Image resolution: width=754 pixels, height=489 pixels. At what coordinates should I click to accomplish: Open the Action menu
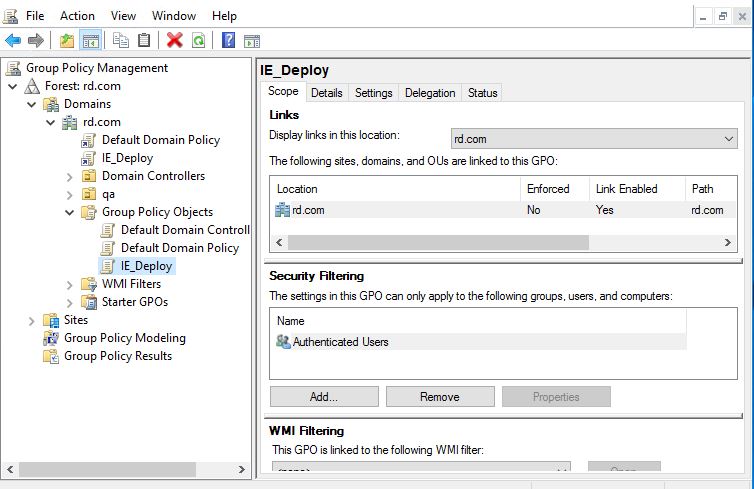coord(77,15)
